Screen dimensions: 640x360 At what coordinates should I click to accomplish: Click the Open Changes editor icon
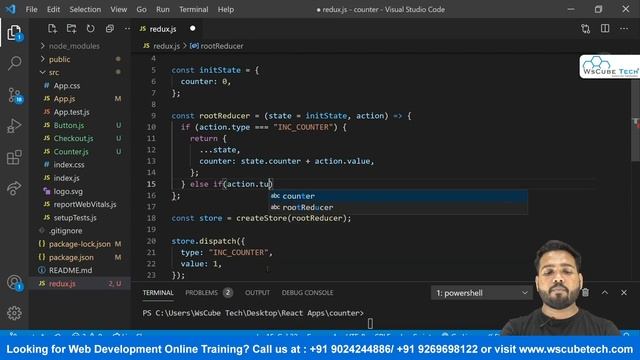click(586, 29)
